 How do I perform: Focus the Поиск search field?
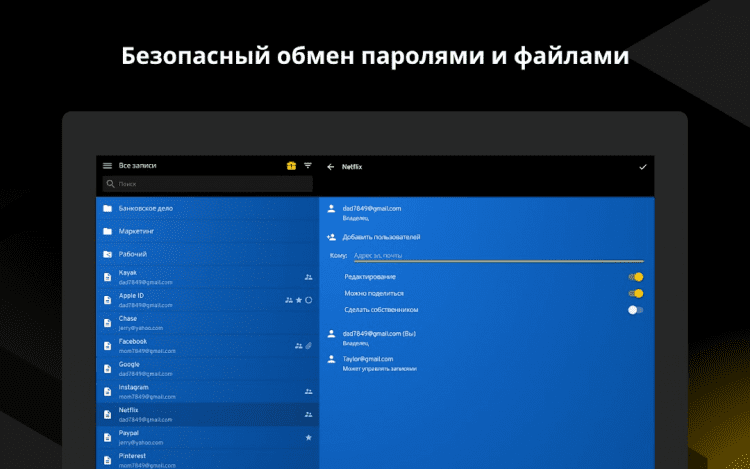[x=208, y=184]
